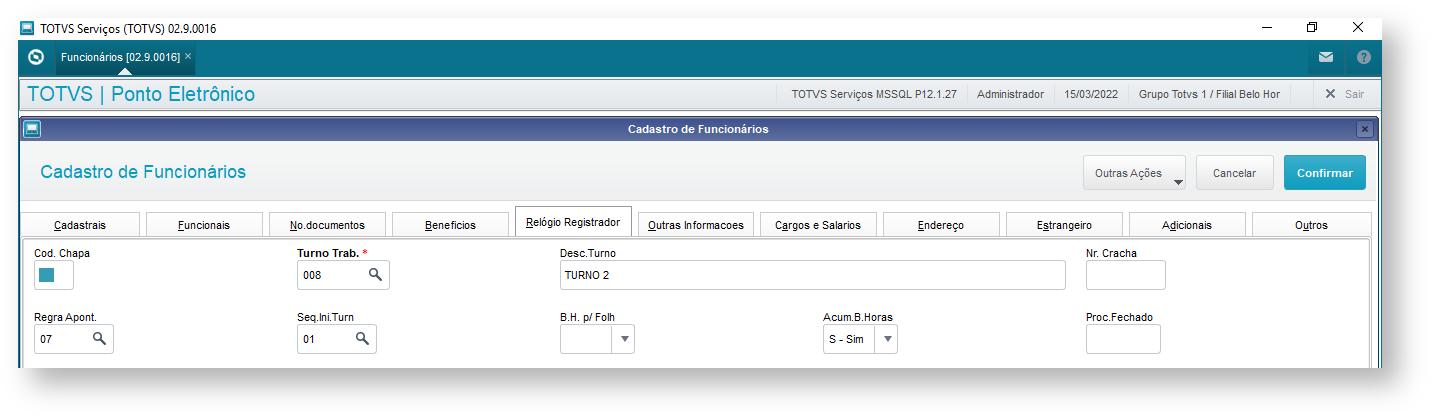The image size is (1431, 417).
Task: Expand the Outras Ações menu button
Action: [1134, 173]
